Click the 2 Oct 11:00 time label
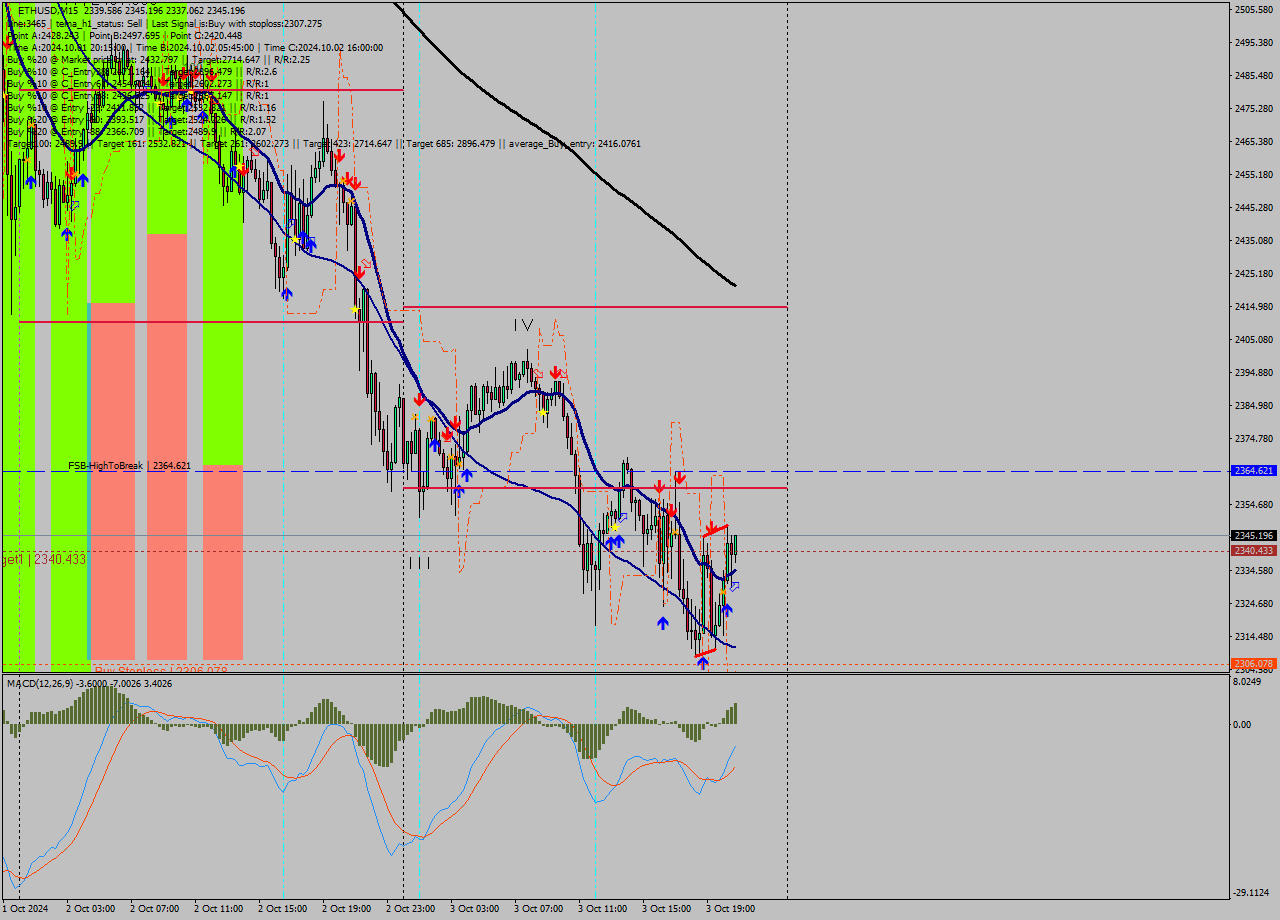The image size is (1280, 920). [219, 909]
